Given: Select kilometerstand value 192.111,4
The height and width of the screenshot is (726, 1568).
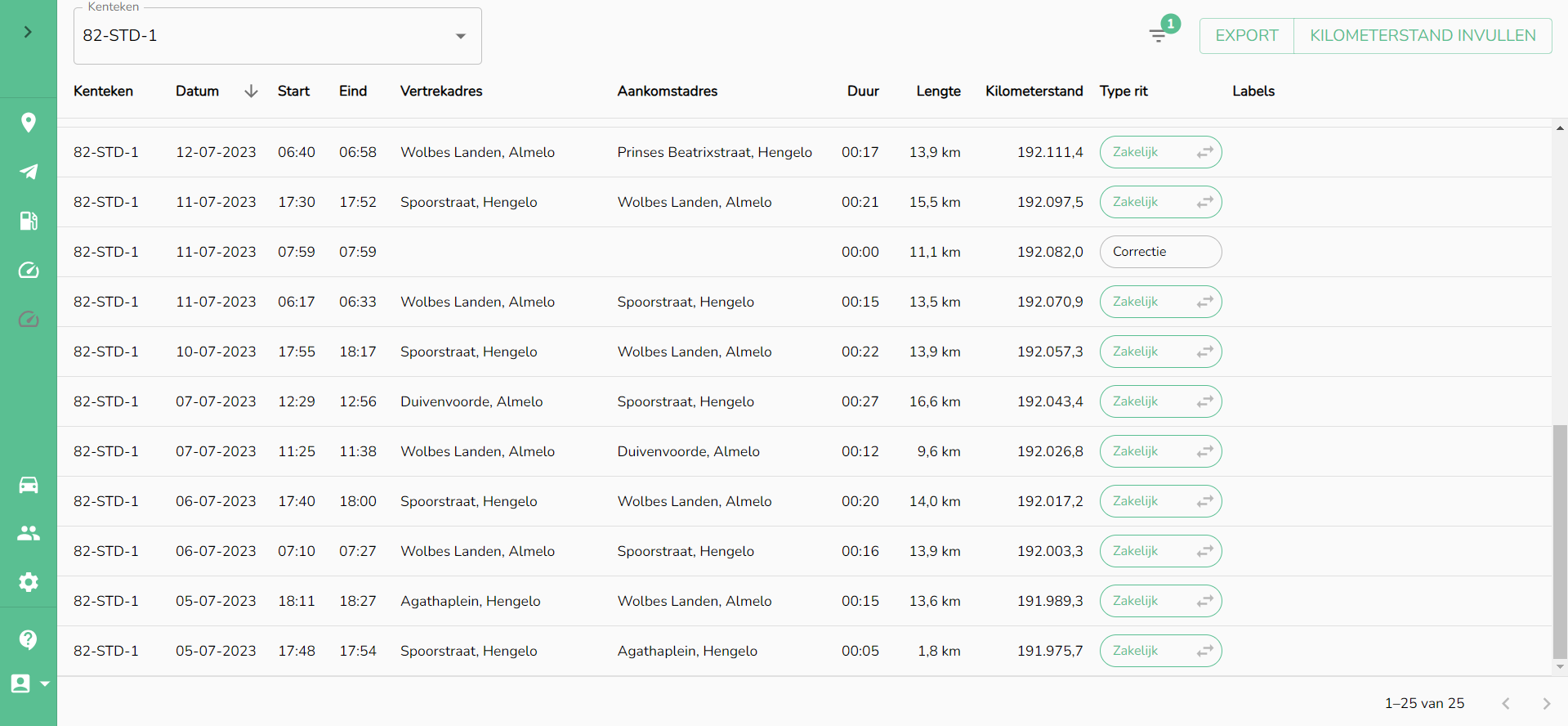Looking at the screenshot, I should 1050,152.
